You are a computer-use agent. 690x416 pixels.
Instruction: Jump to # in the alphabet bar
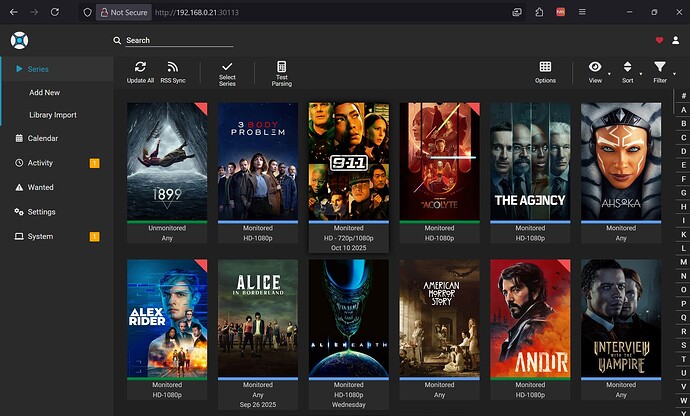pos(683,96)
